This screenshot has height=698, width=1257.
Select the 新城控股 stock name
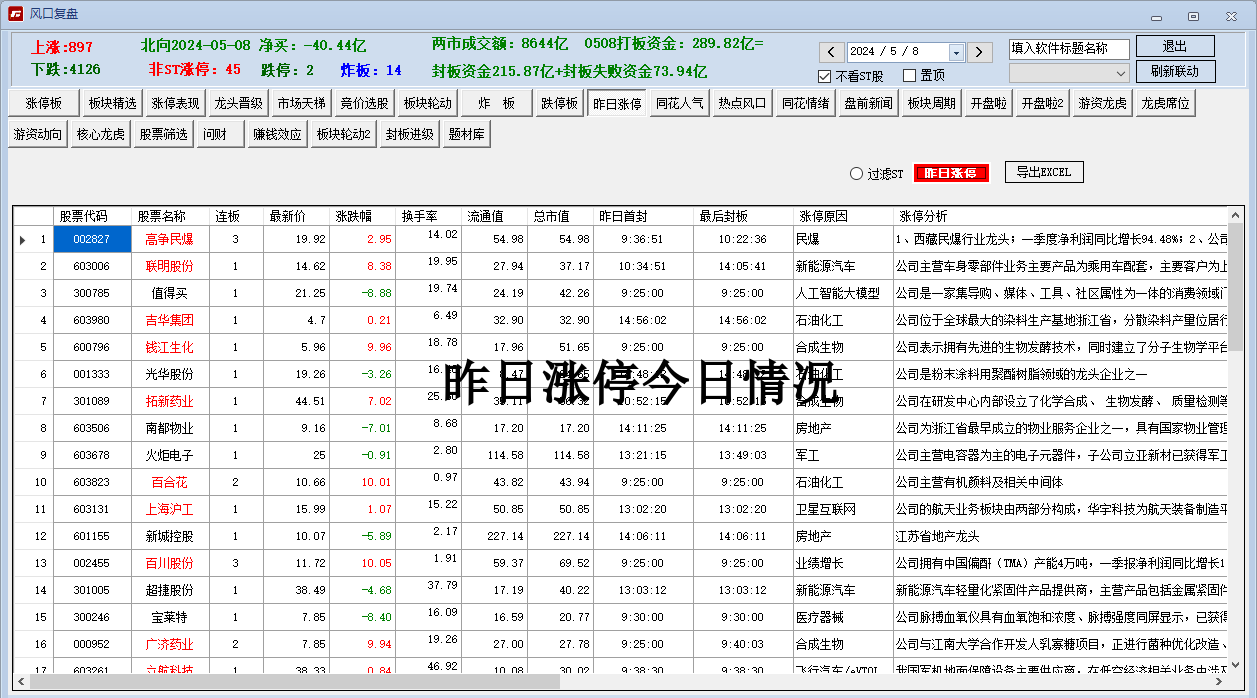170,537
